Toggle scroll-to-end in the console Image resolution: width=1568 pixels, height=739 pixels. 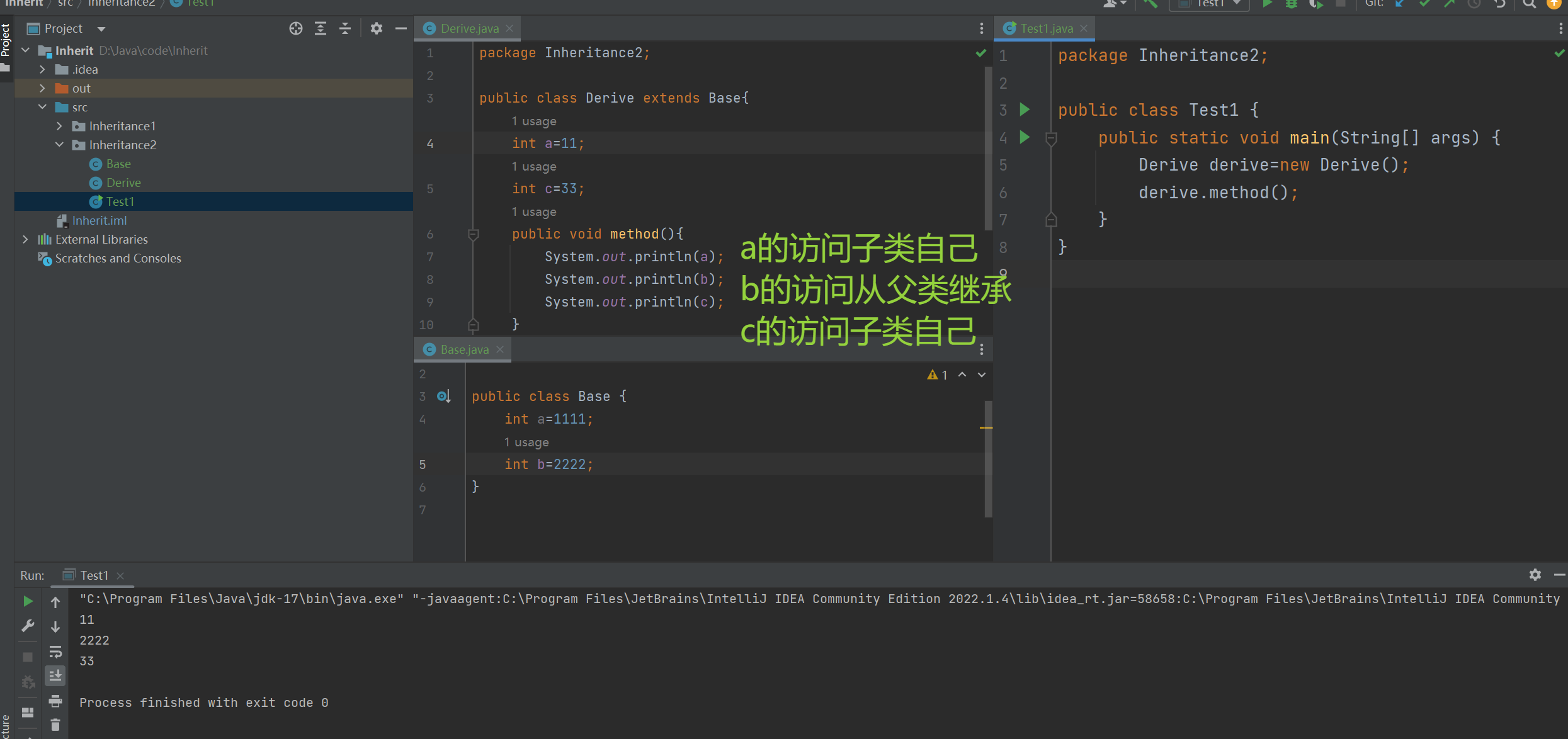coord(55,675)
